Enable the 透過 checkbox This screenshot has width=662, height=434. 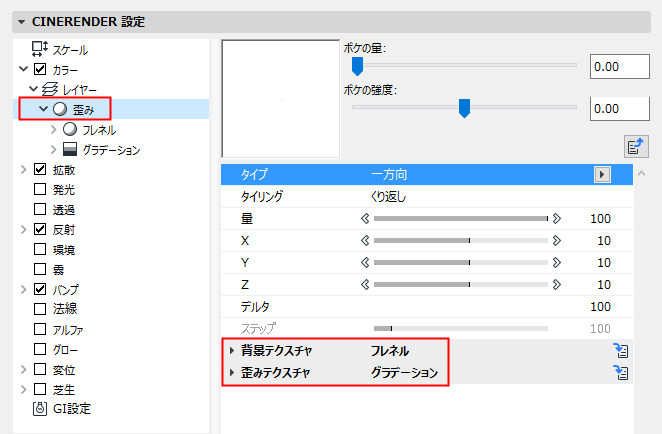point(40,209)
